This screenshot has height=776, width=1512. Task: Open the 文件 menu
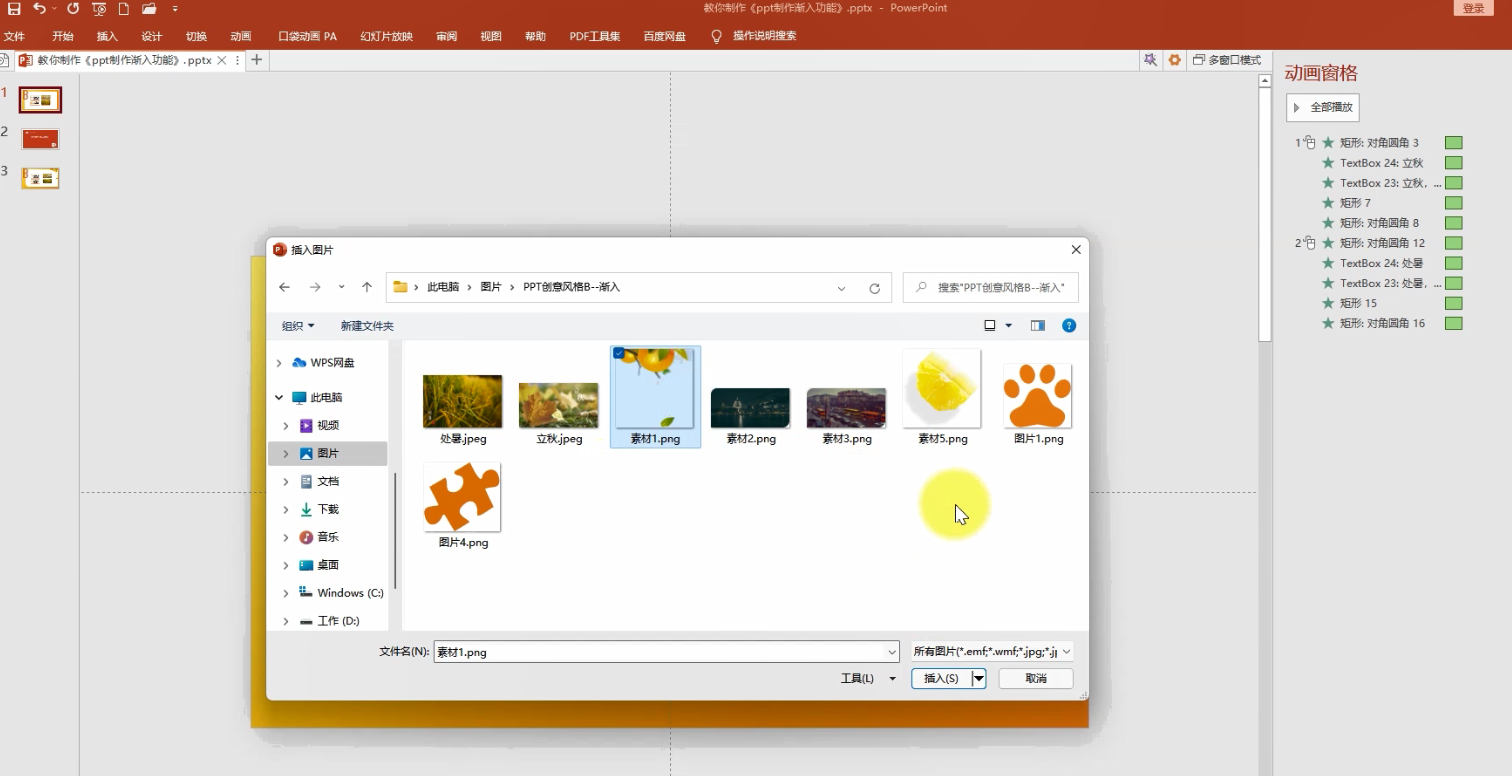(14, 36)
